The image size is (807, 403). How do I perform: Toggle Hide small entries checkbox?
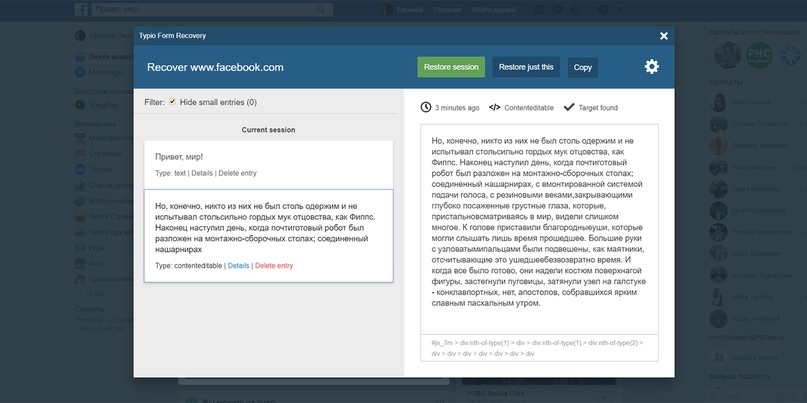click(172, 102)
